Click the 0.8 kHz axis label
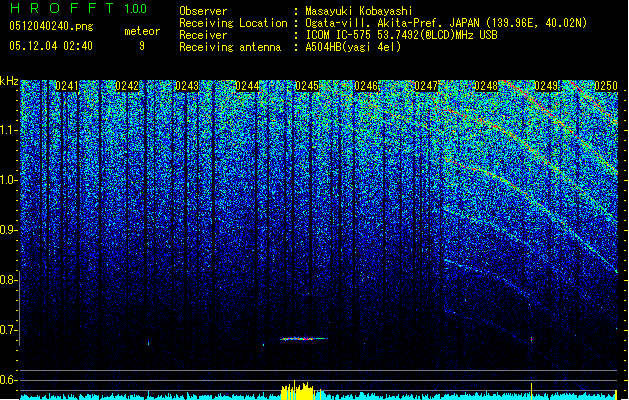Viewport: 629px width, 400px height. pyautogui.click(x=9, y=280)
